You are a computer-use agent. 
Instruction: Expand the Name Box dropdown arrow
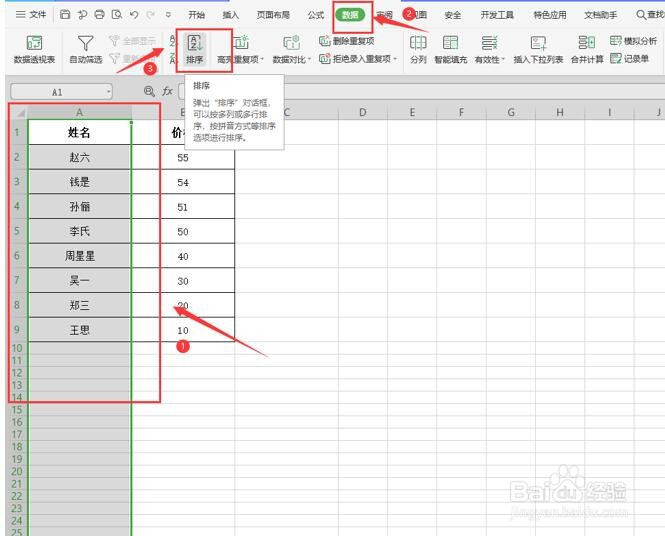coord(109,92)
